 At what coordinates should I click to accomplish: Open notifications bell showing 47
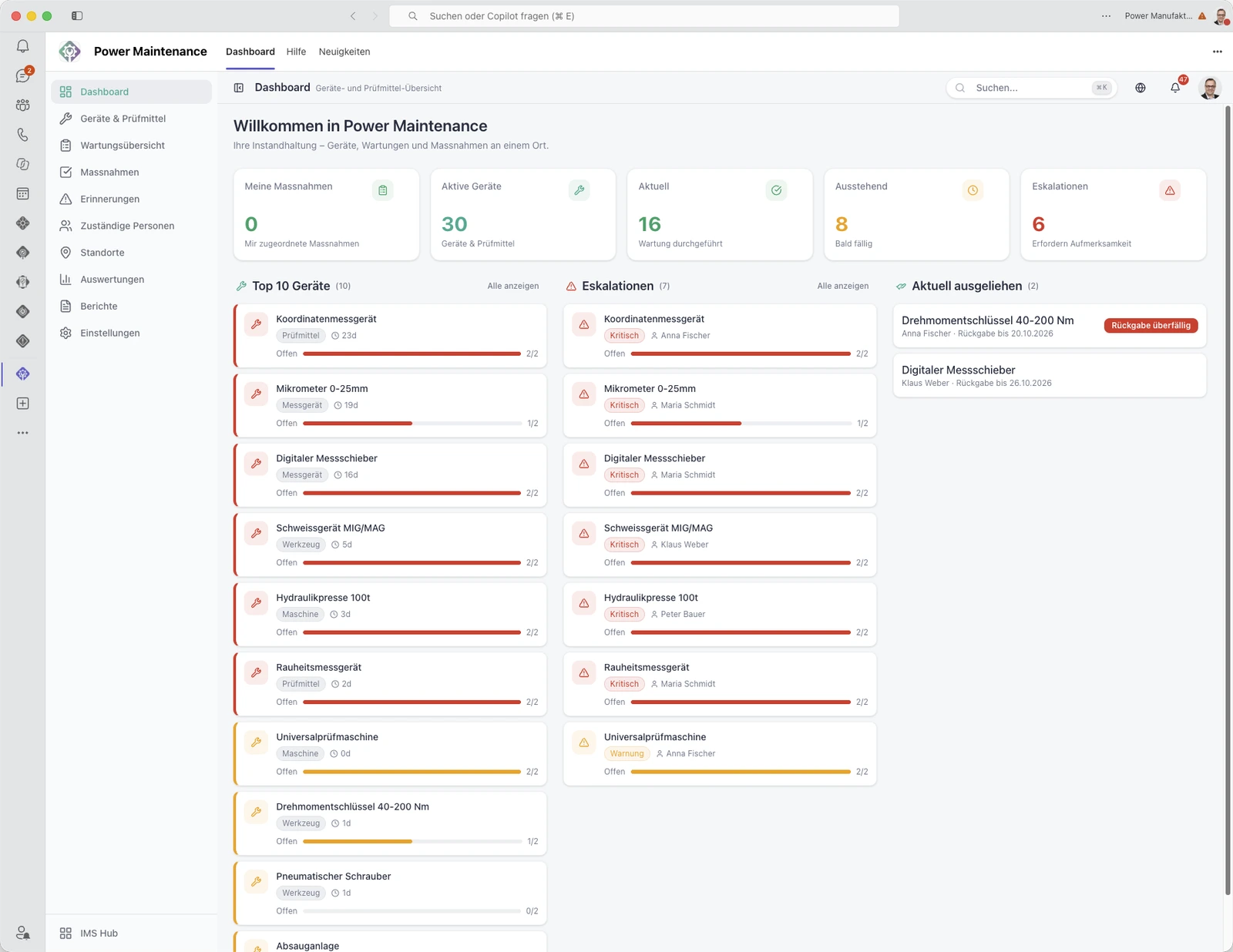[1175, 88]
